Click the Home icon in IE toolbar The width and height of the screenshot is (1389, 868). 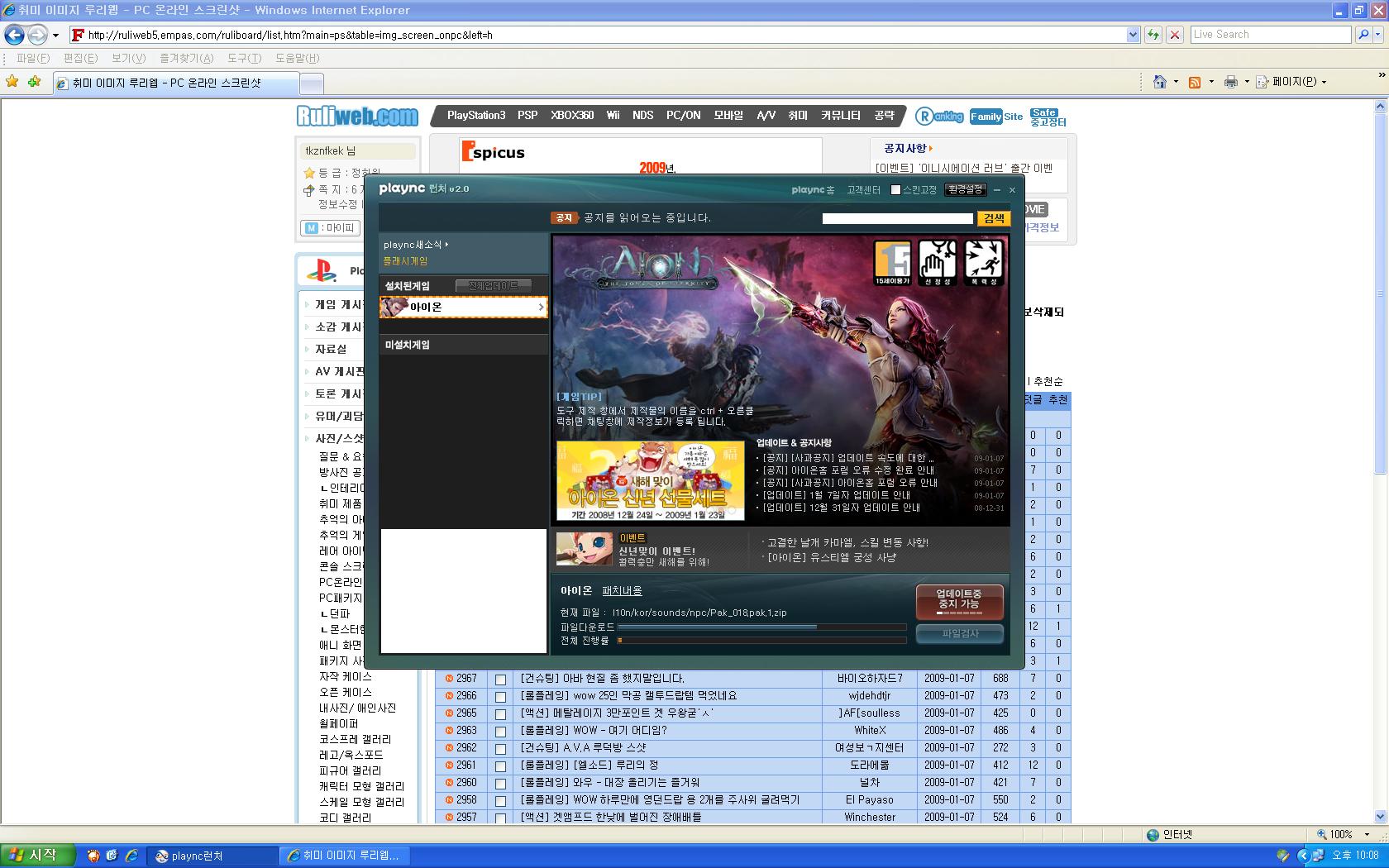pos(1160,82)
